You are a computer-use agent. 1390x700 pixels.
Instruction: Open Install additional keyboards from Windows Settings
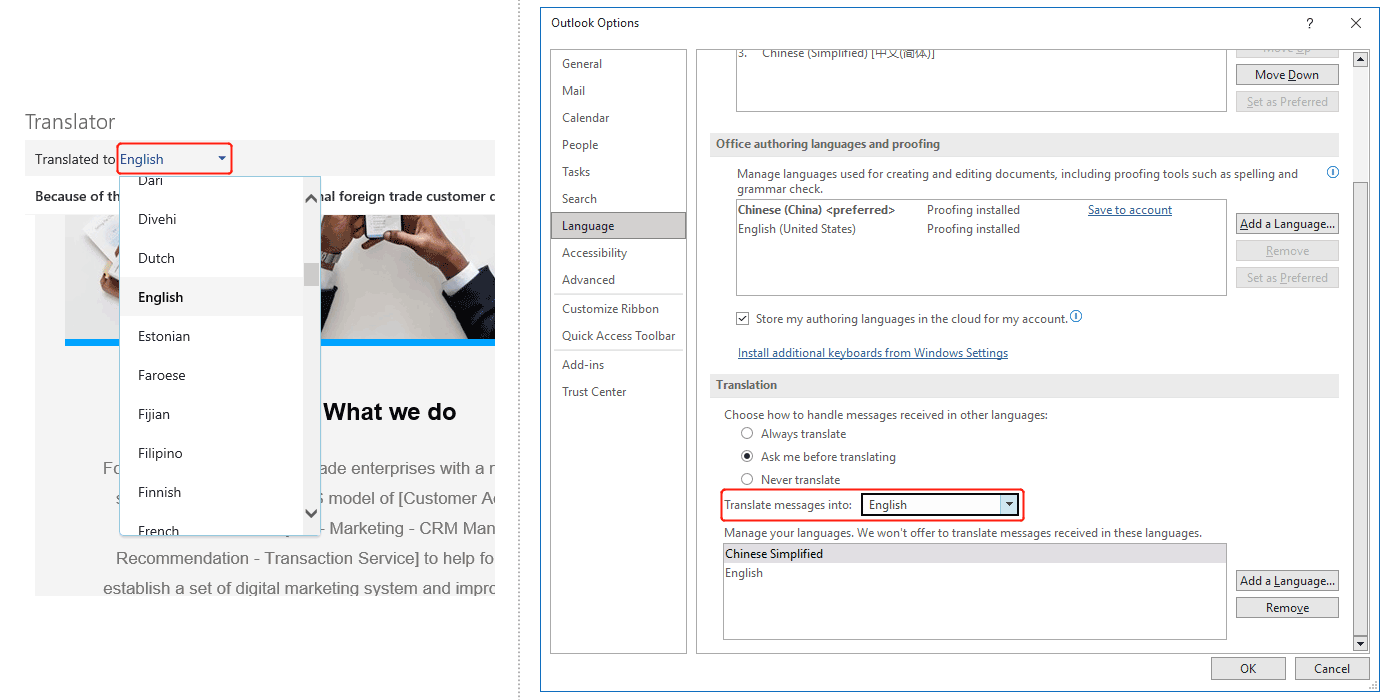click(x=872, y=352)
